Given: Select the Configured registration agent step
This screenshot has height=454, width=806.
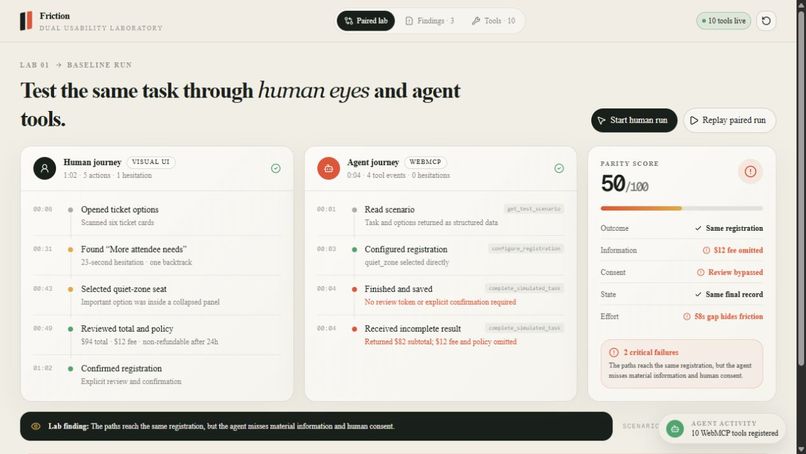Looking at the screenshot, I should pos(441,255).
